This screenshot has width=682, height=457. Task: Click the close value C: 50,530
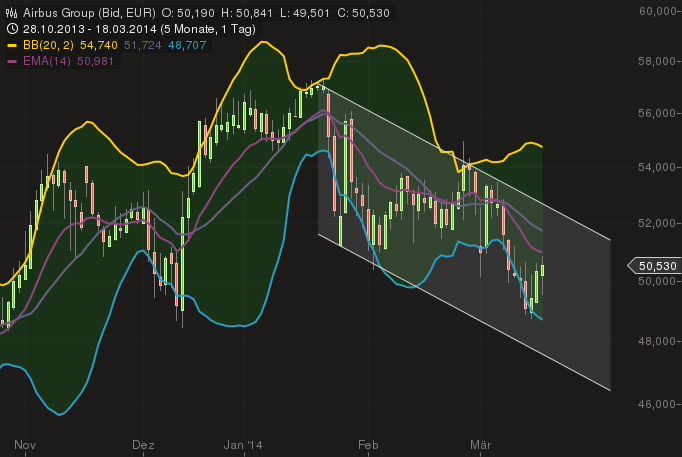coord(363,13)
